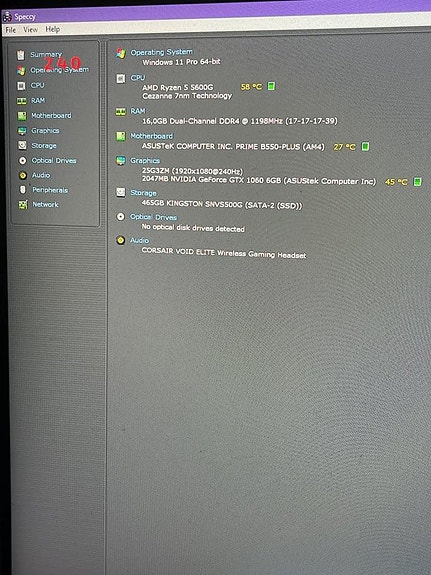
Task: Click the GPU temperature indicator next to 45 °C
Action: [x=417, y=182]
